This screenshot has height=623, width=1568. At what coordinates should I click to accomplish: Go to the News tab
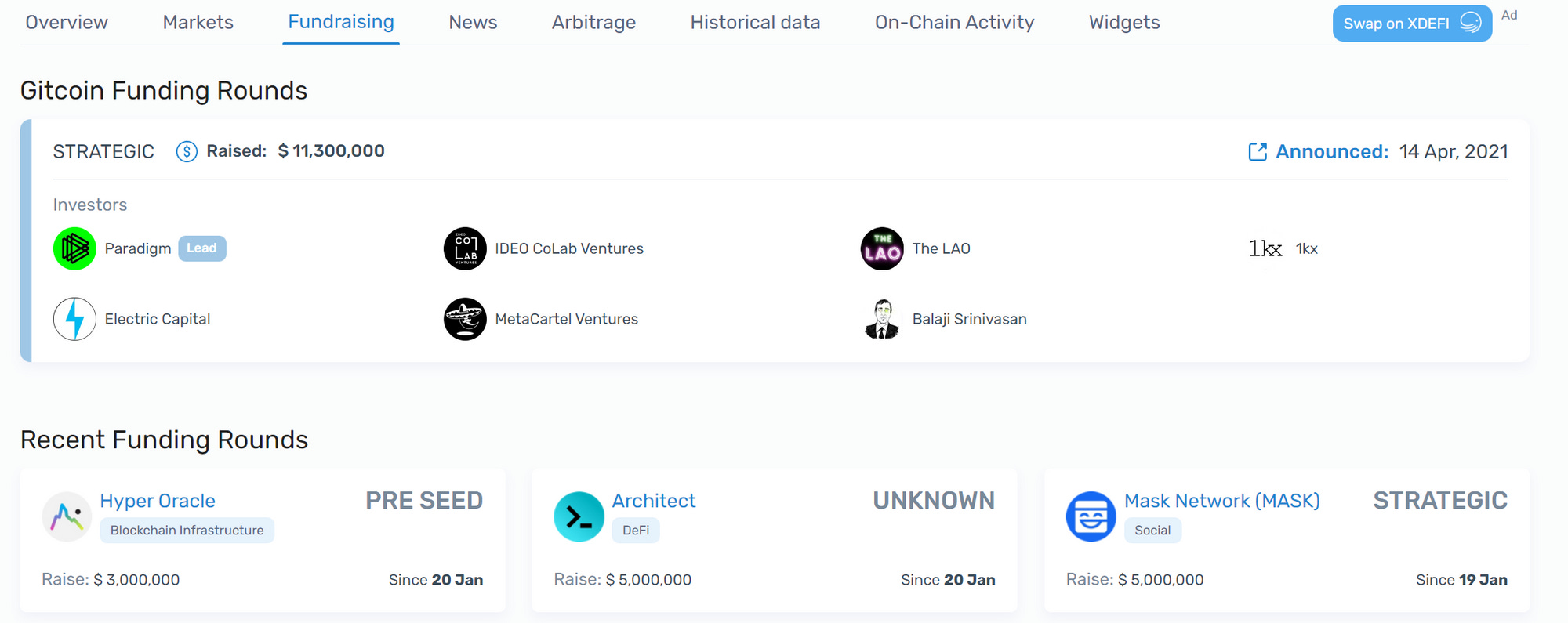(473, 22)
